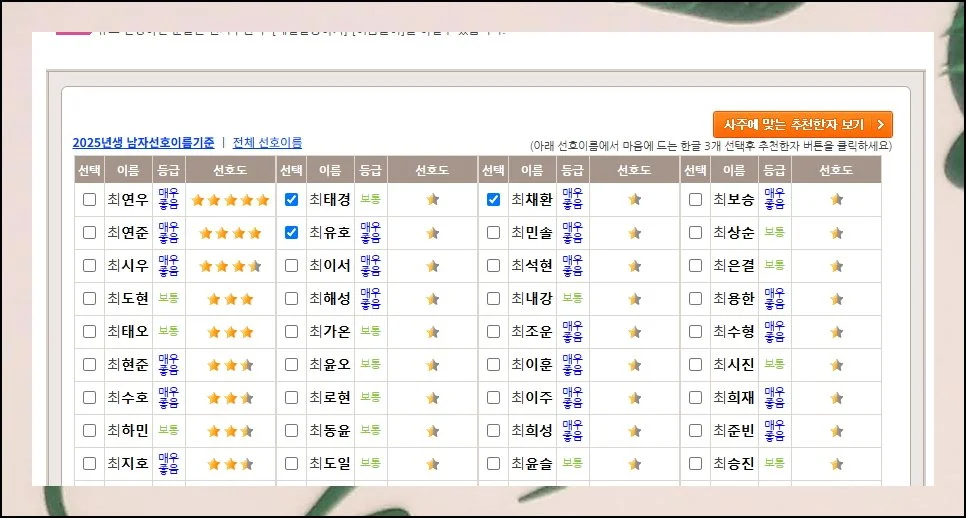
Task: Click the star icon for 최채환
Action: (634, 200)
